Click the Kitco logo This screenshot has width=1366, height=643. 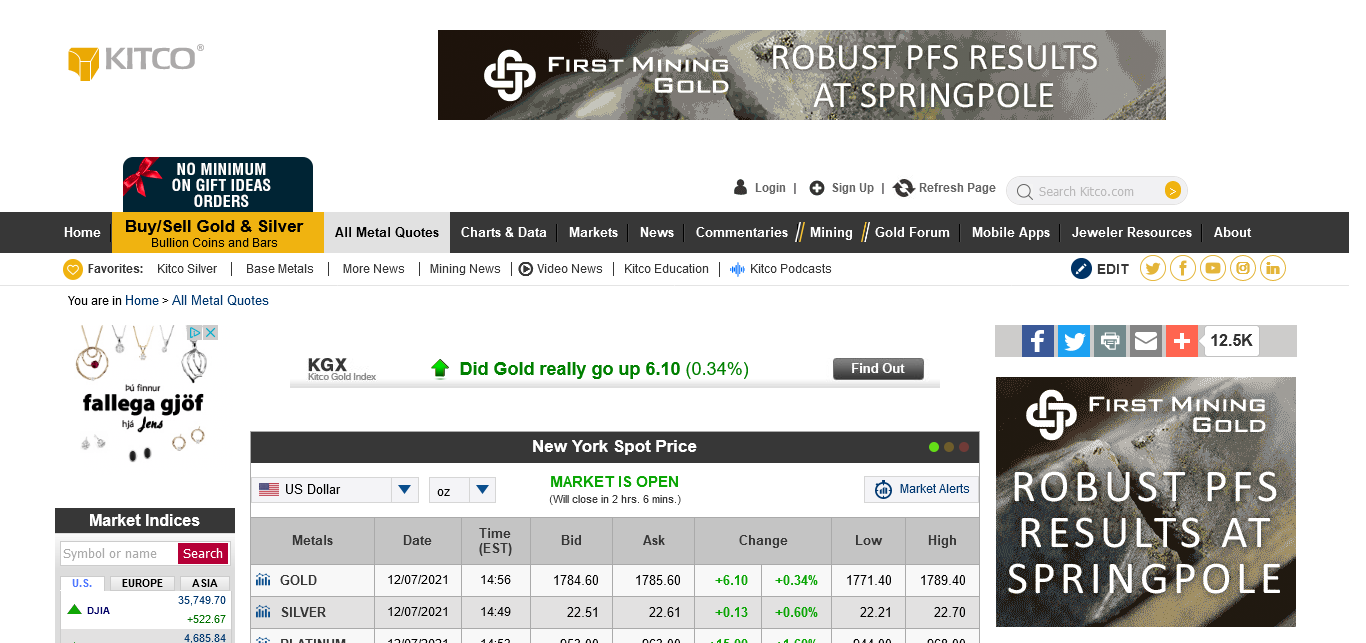(136, 60)
